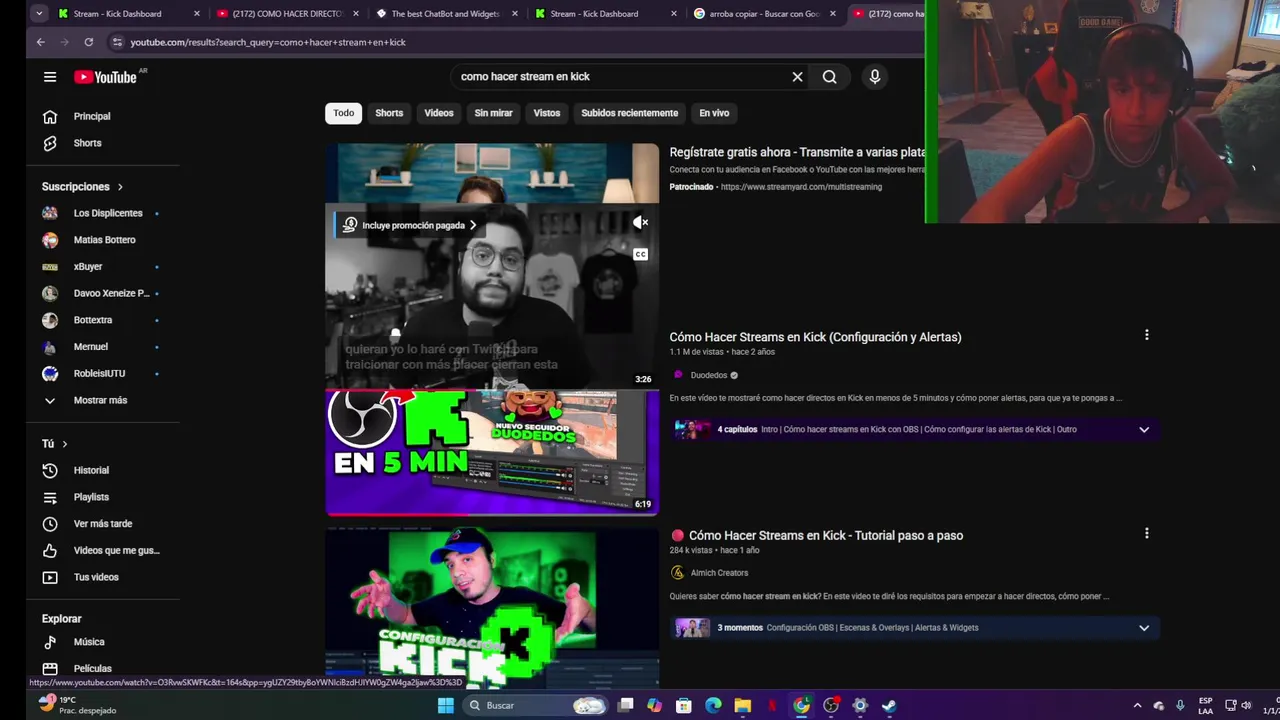Open streamyard.com sponsored link

(801, 187)
